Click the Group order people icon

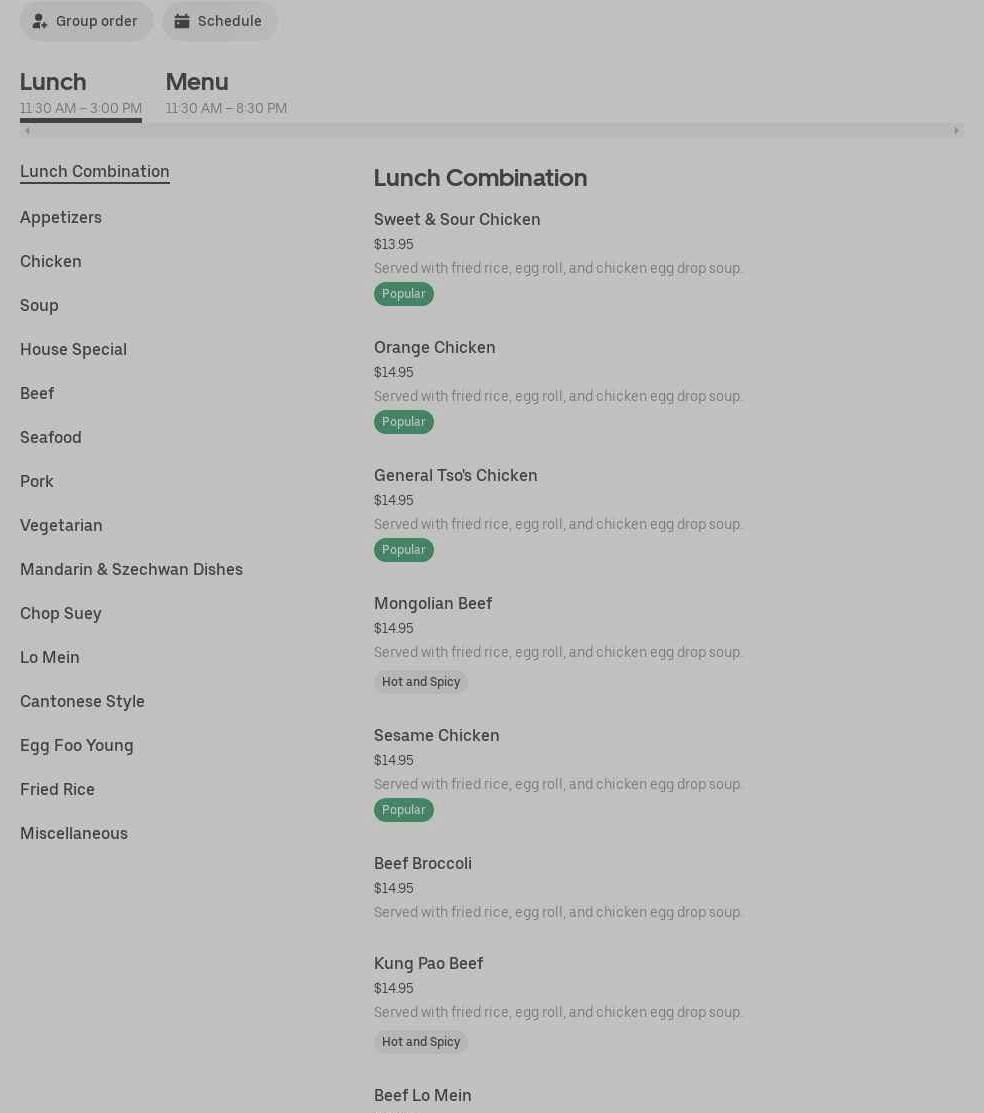click(x=40, y=21)
